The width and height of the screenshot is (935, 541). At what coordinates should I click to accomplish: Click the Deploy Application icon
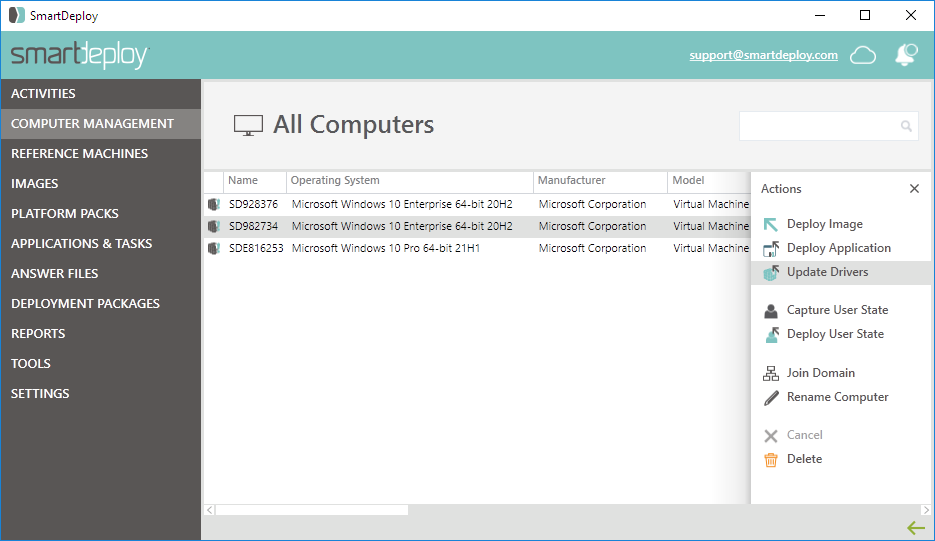770,248
